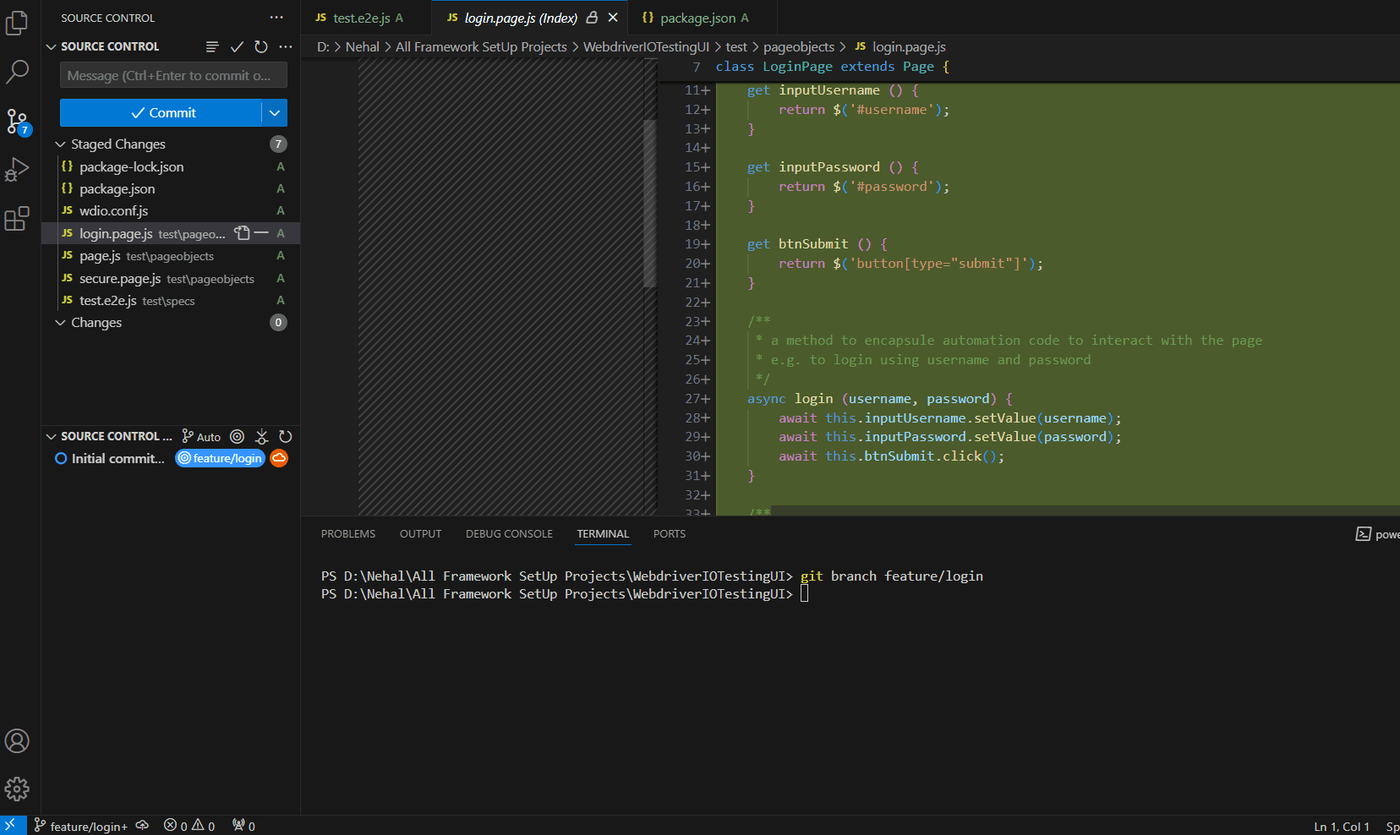Open the Run and Debug view

point(17,170)
